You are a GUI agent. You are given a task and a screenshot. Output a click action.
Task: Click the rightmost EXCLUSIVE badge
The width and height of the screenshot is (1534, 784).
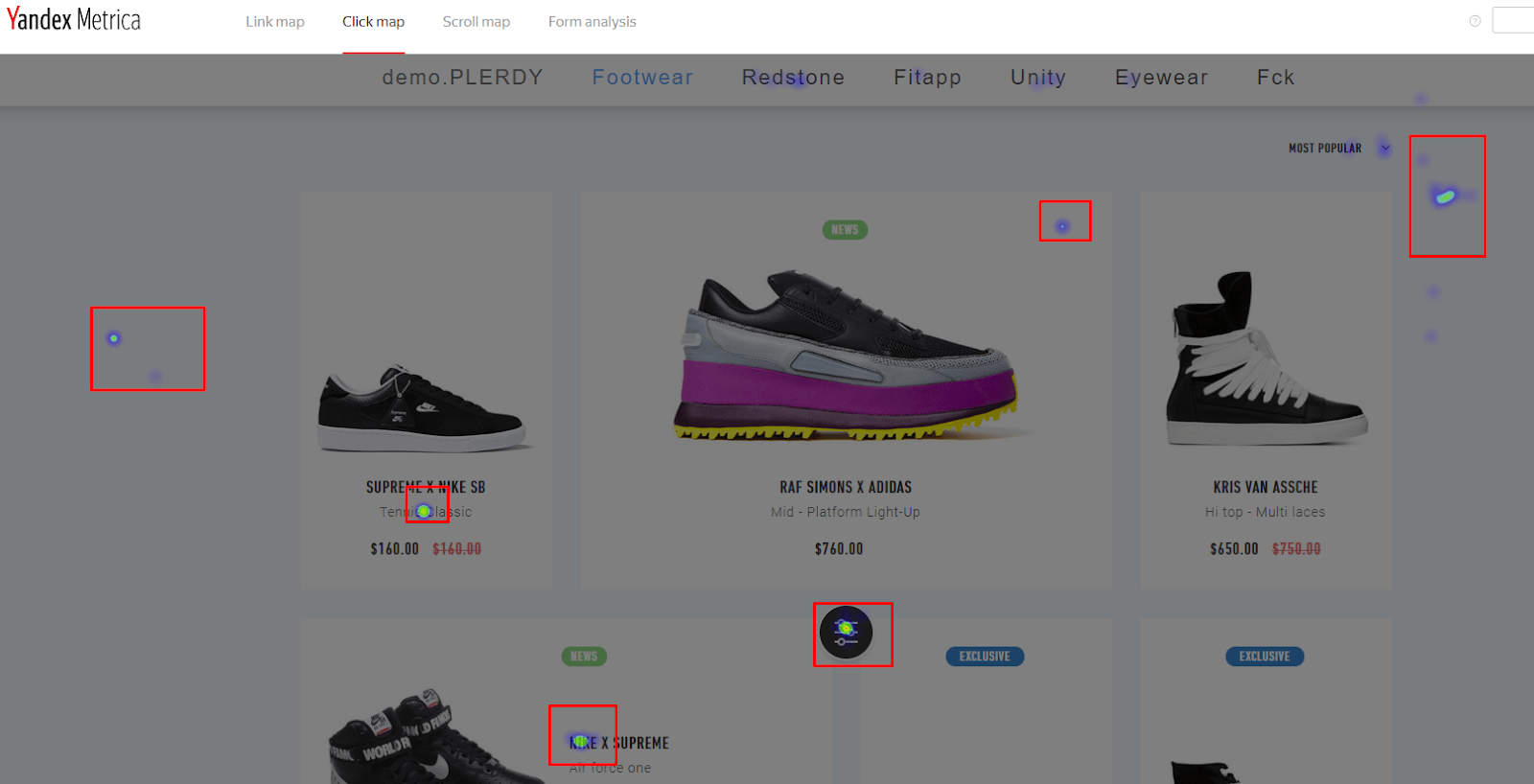click(1265, 657)
